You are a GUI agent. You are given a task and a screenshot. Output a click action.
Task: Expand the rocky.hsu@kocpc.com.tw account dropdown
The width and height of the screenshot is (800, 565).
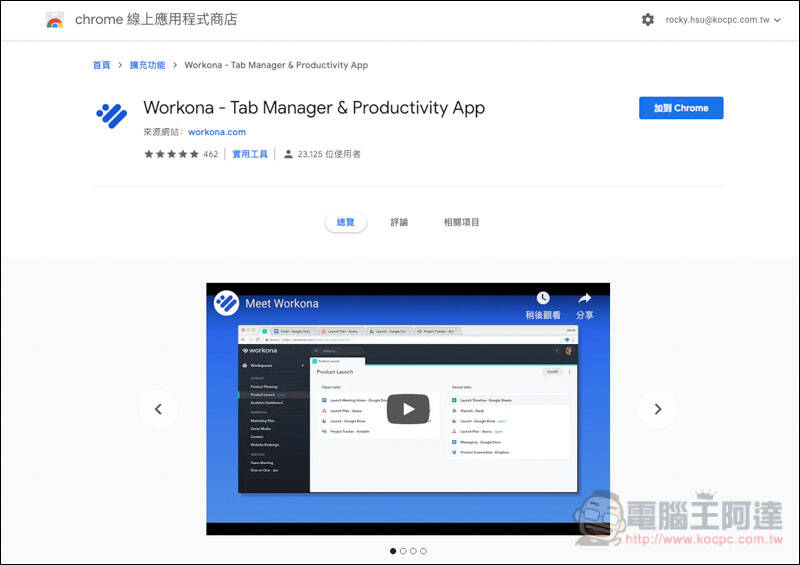click(x=723, y=20)
